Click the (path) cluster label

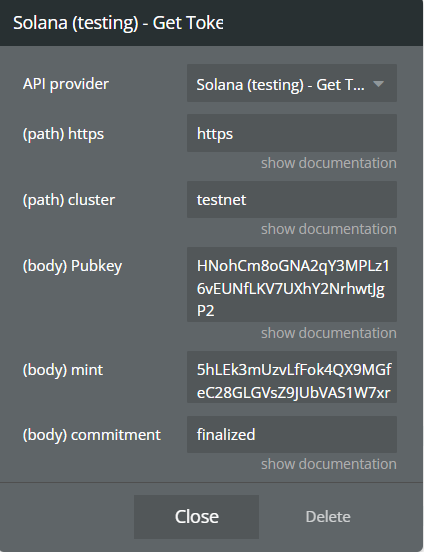point(69,200)
